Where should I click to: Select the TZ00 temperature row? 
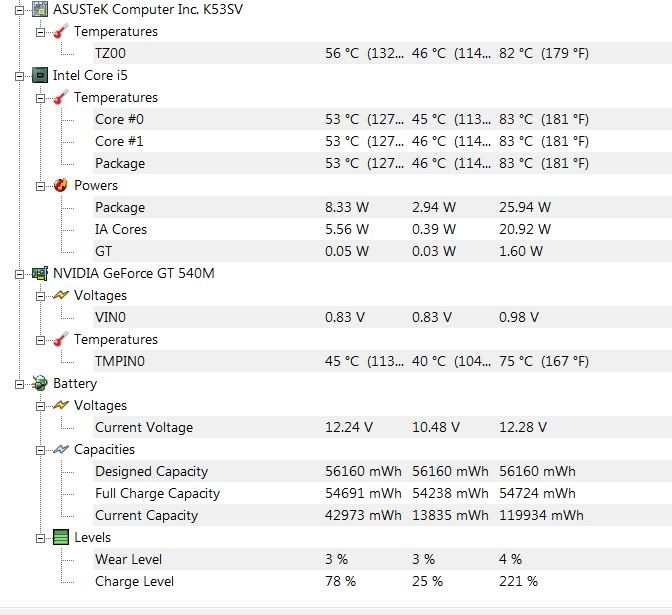pyautogui.click(x=382, y=53)
